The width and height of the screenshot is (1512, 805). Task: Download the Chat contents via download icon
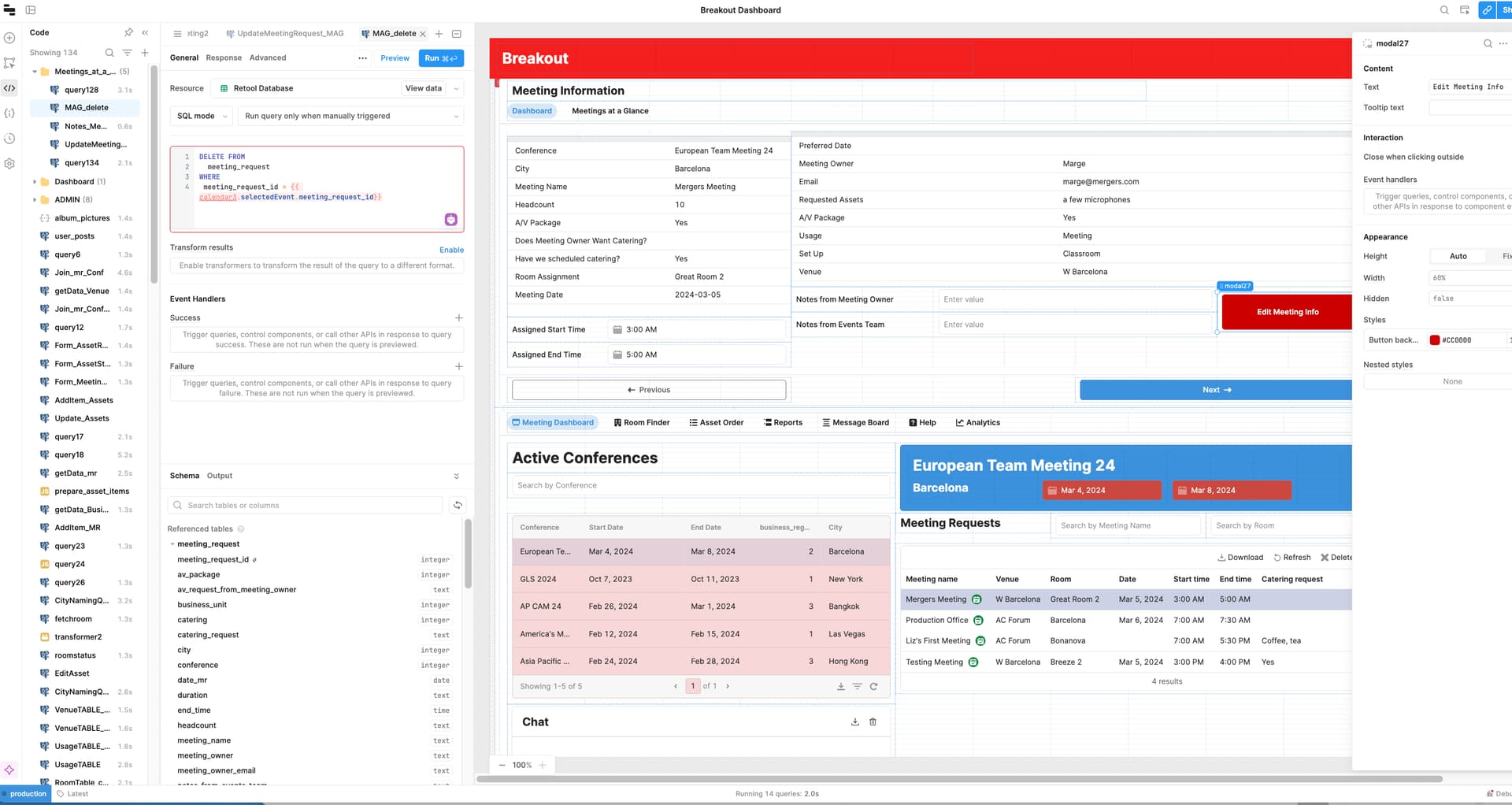click(x=855, y=722)
